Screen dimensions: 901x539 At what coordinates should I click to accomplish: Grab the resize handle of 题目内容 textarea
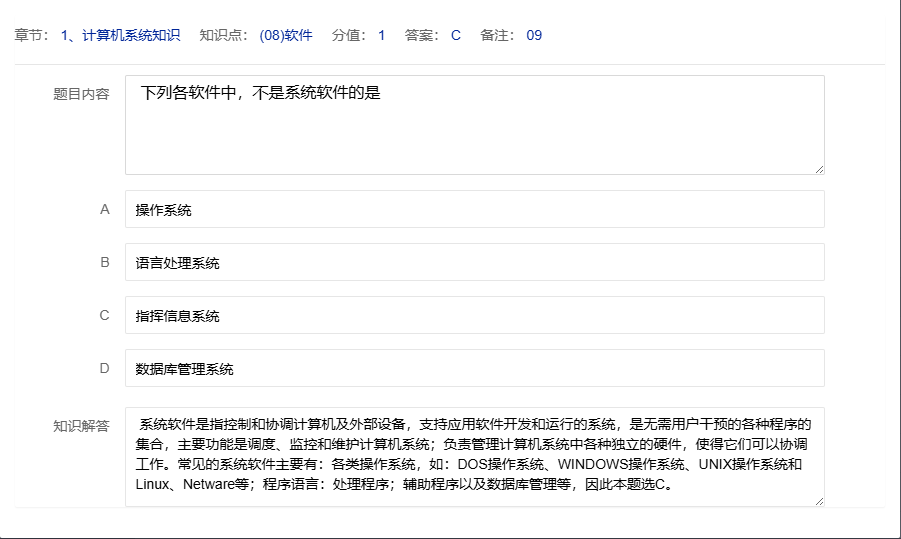819,169
